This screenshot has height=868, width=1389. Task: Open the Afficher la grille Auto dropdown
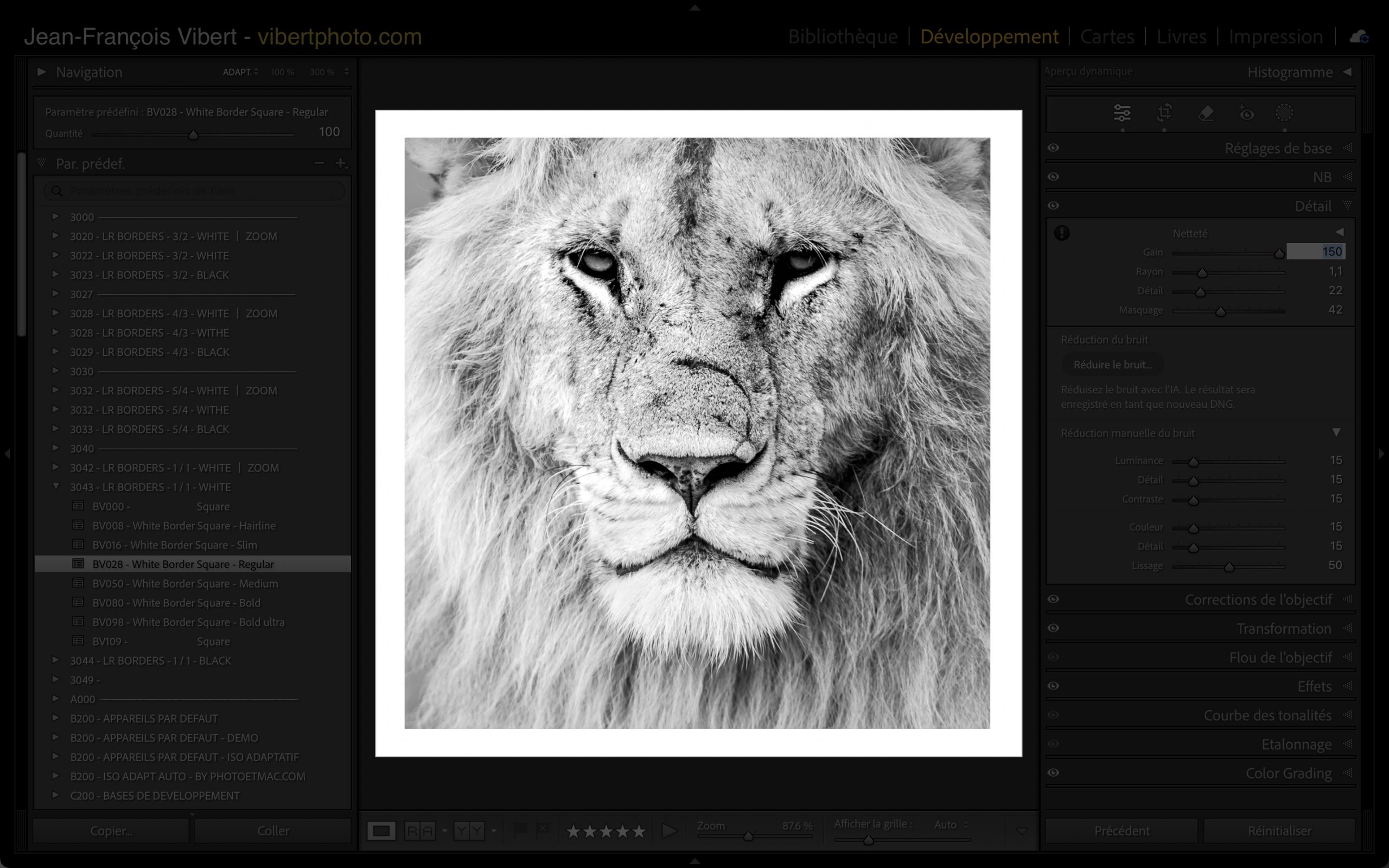(x=951, y=825)
